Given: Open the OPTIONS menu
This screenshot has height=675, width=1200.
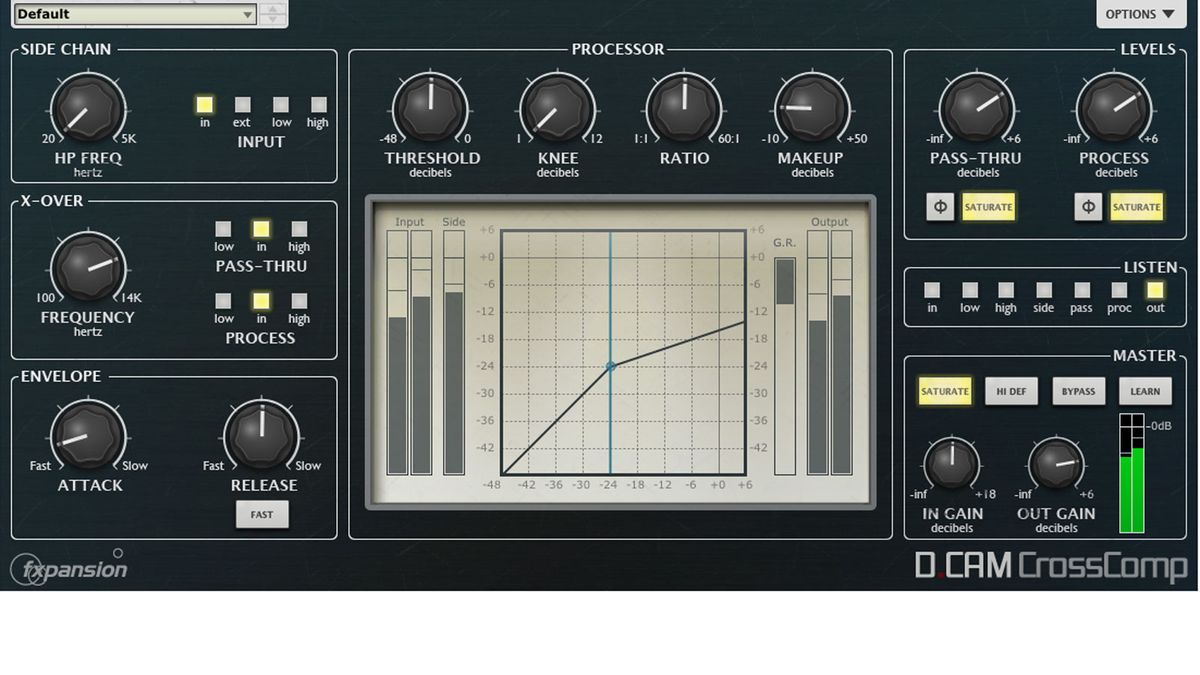Looking at the screenshot, I should [x=1140, y=14].
